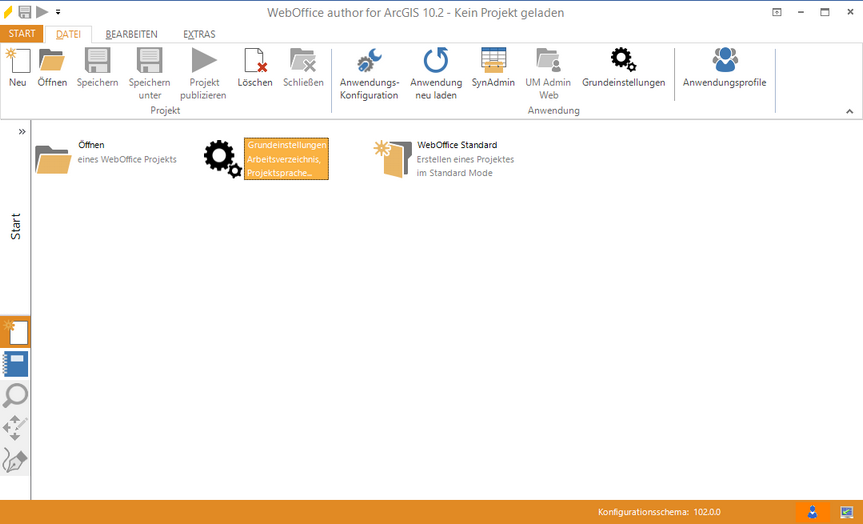The height and width of the screenshot is (524, 863).
Task: Click quick access save icon in title bar
Action: pos(25,12)
